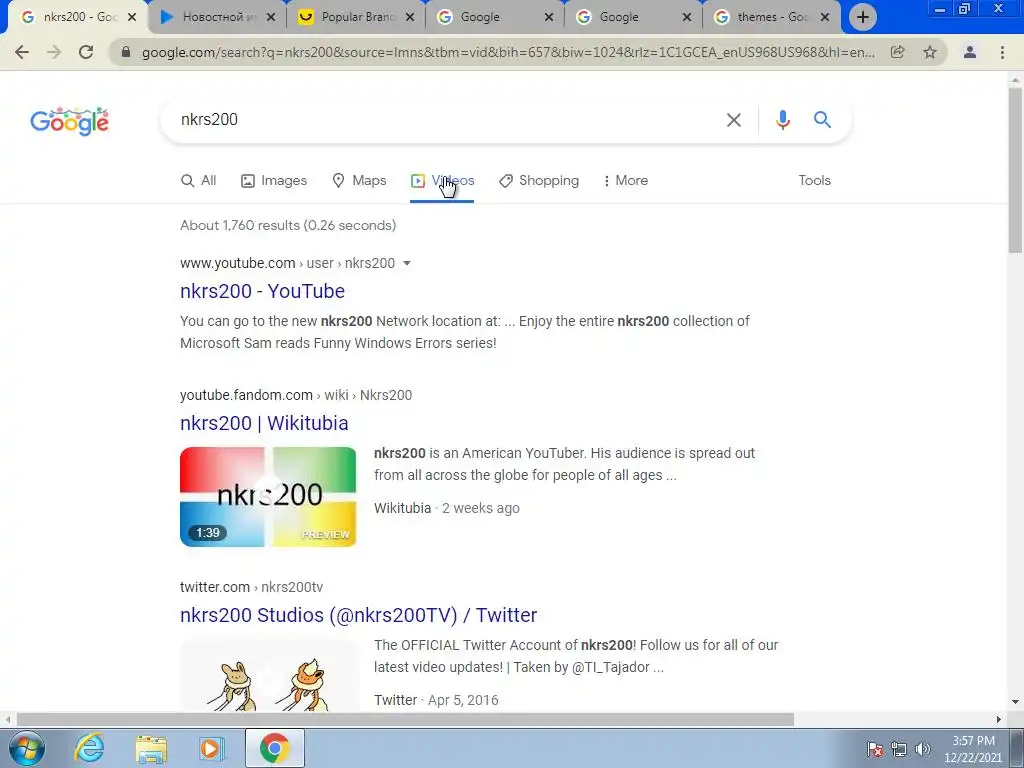Viewport: 1024px width, 768px height.
Task: Click the browser Forward arrow
Action: pyautogui.click(x=54, y=52)
